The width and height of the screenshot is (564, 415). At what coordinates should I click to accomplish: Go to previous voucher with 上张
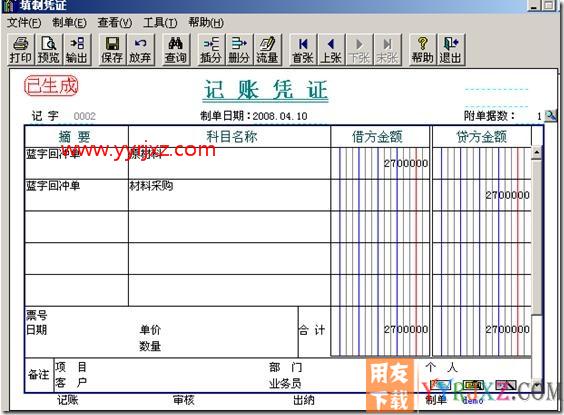(x=331, y=50)
